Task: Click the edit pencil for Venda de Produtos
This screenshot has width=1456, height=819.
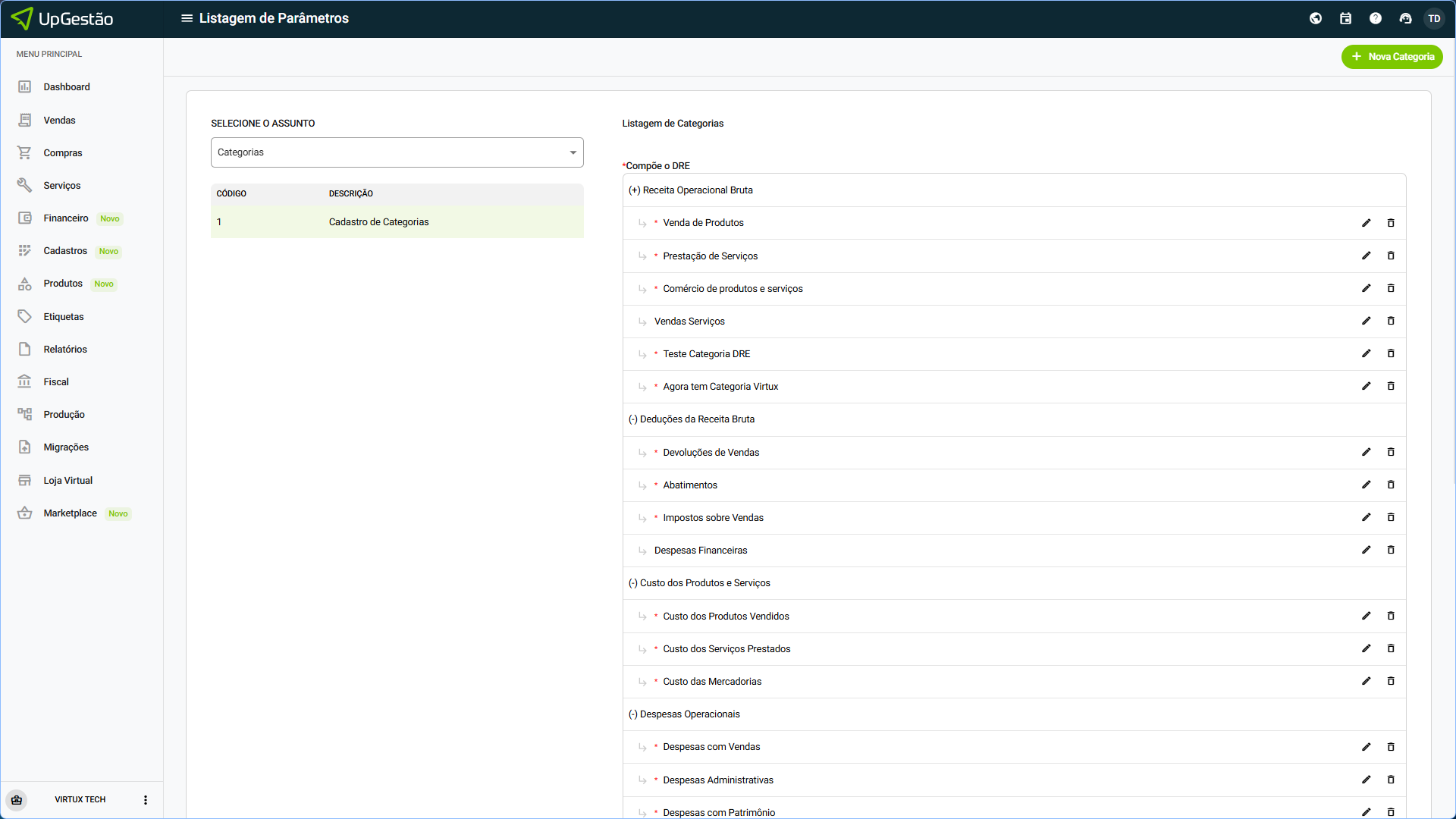Action: [1366, 223]
